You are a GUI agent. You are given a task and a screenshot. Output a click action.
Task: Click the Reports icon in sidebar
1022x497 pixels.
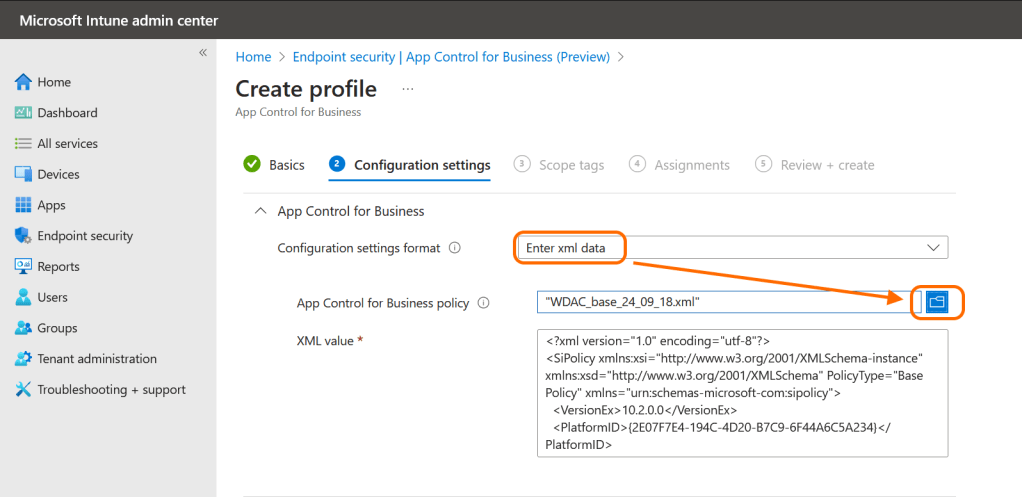pyautogui.click(x=24, y=267)
